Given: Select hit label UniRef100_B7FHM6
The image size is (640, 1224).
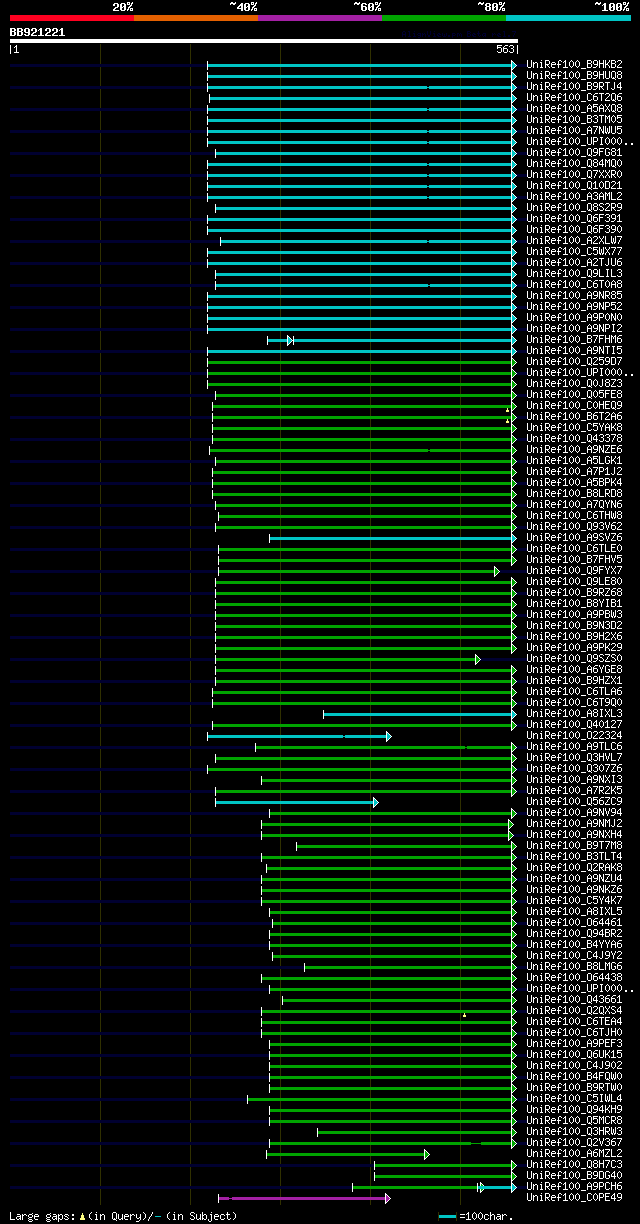Looking at the screenshot, I should (x=575, y=340).
